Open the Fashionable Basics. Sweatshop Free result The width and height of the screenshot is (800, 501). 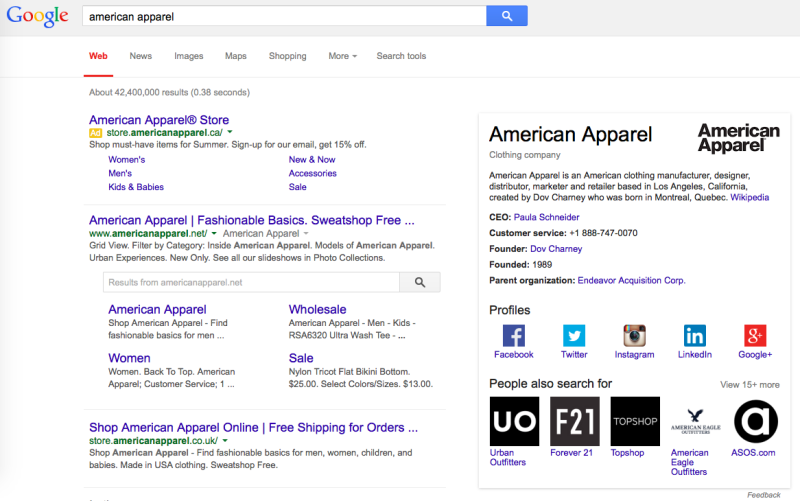point(252,220)
